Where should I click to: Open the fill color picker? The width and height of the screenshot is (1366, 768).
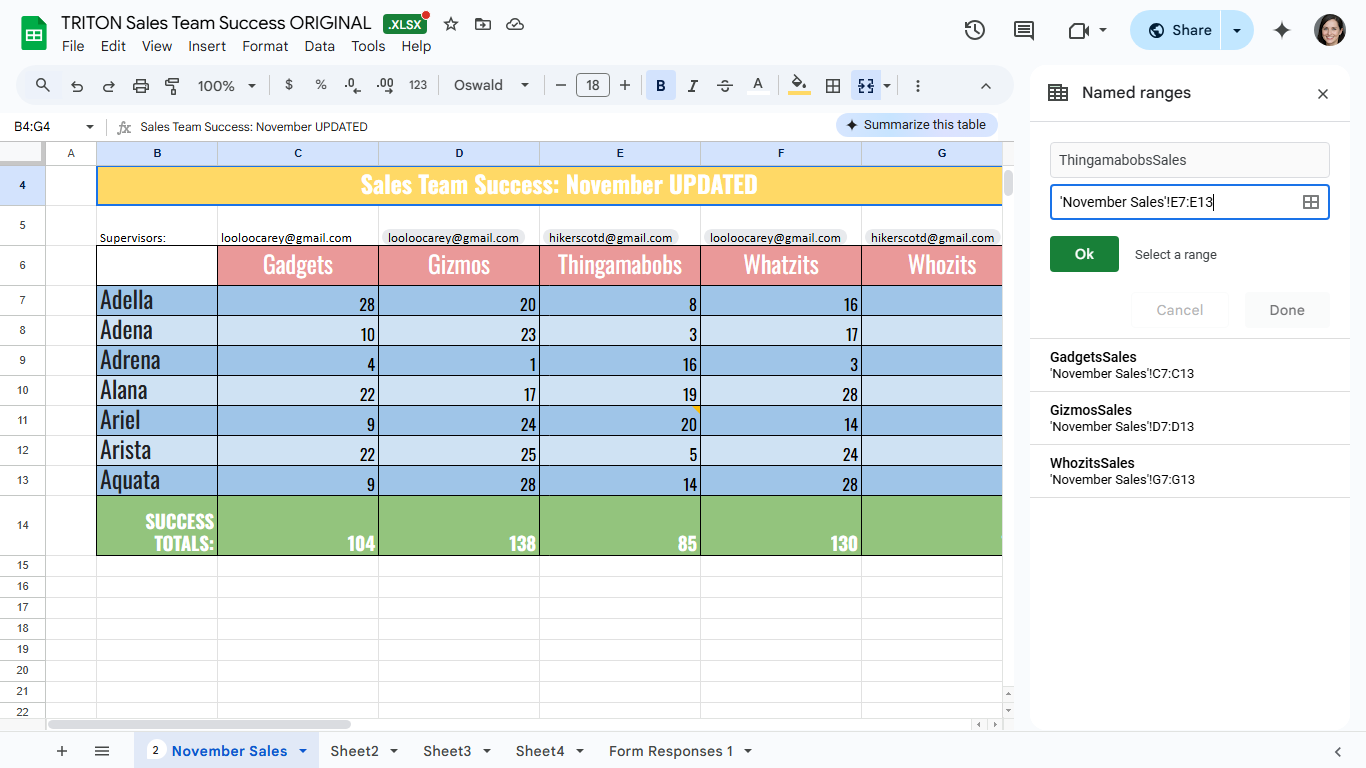pyautogui.click(x=799, y=86)
